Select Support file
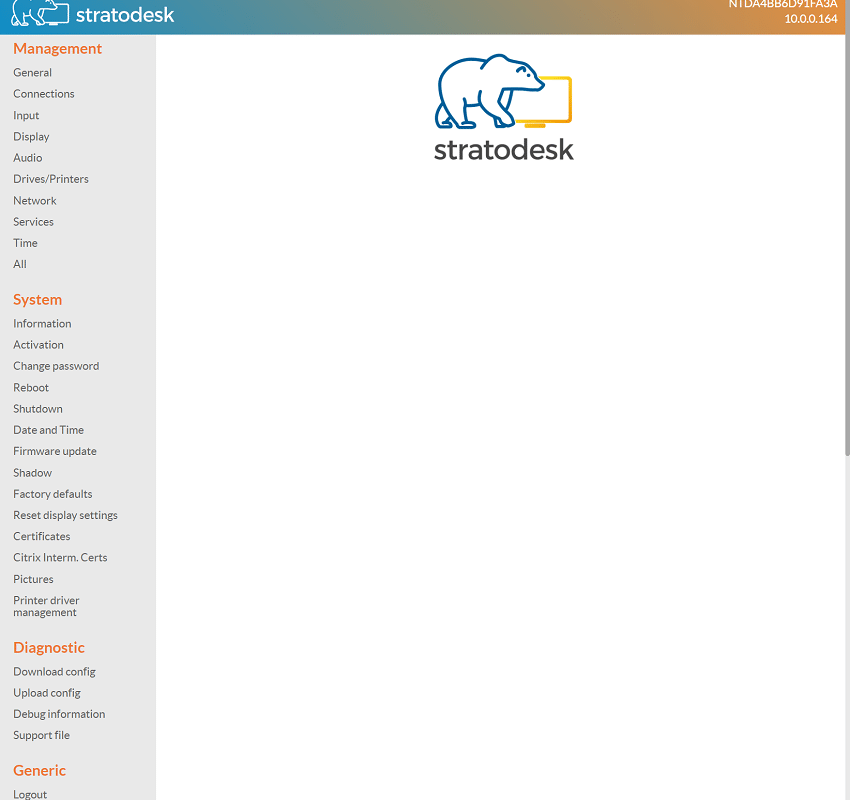 [x=42, y=735]
